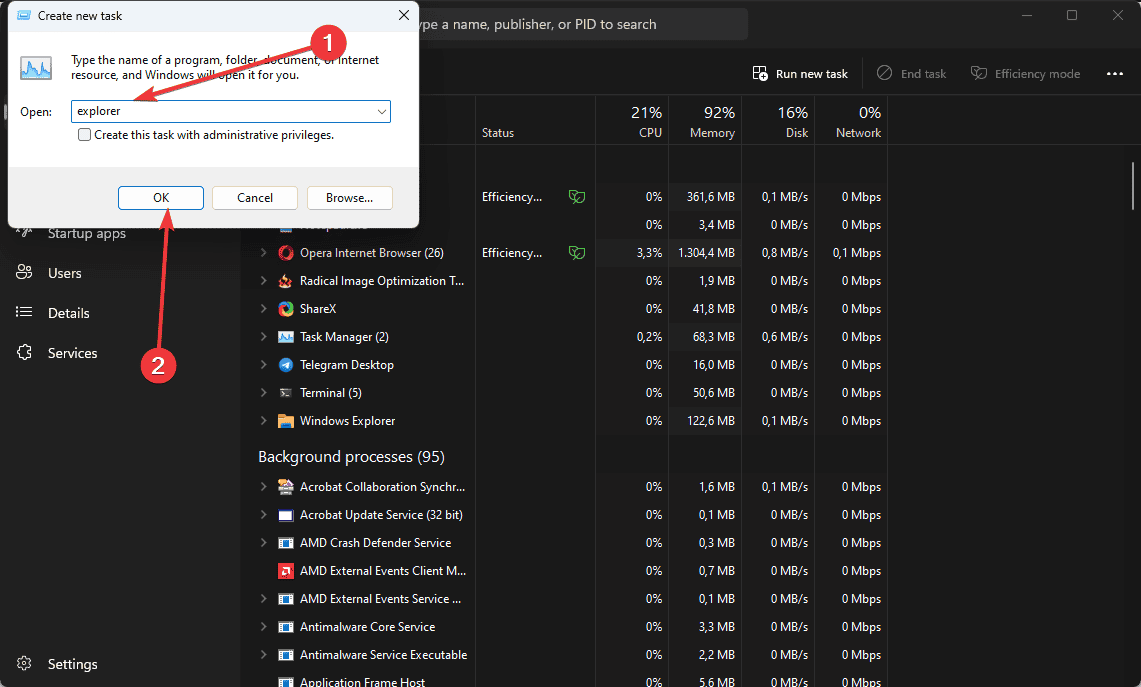Click the Run new task icon
The image size is (1141, 687).
coord(760,74)
